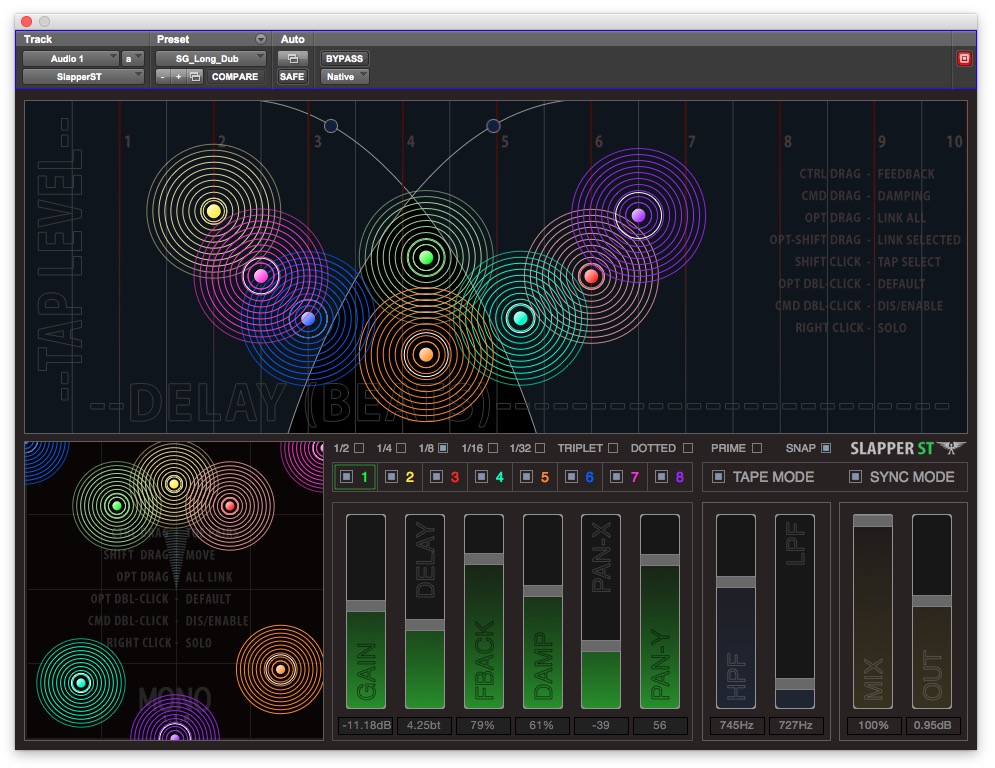Screen dimensions: 995x768
Task: Click orange tap in the pan panel
Action: point(280,669)
